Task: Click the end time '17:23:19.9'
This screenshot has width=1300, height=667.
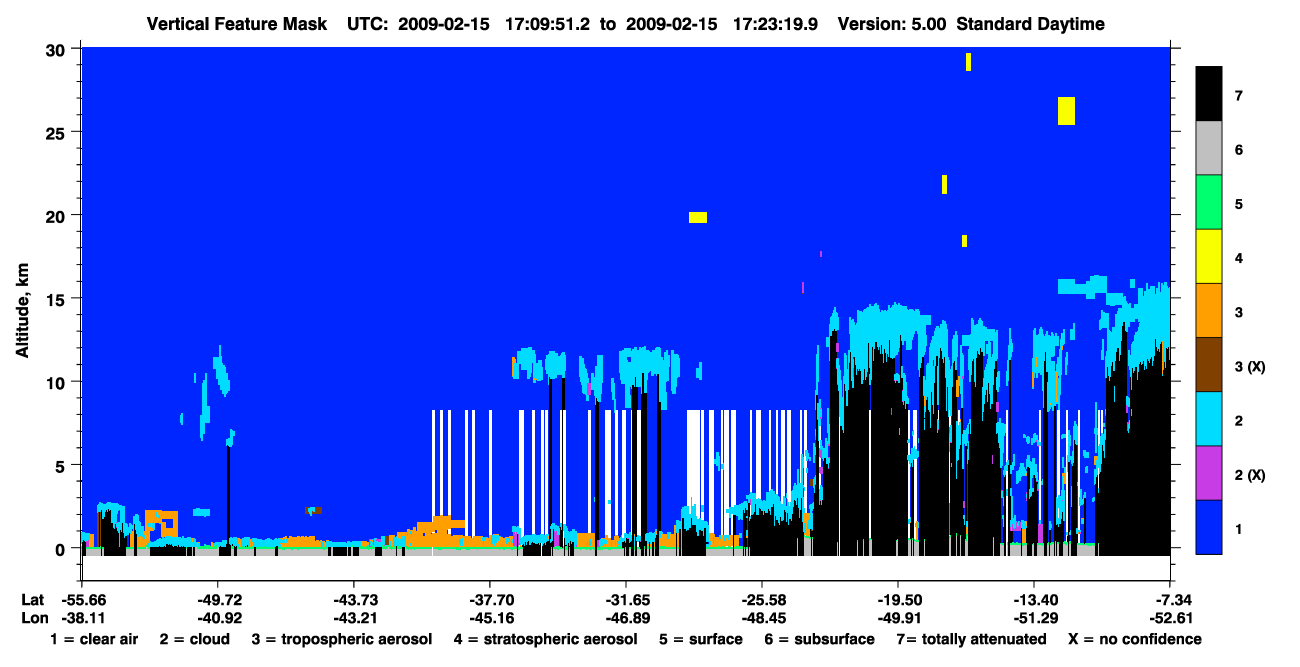Action: pyautogui.click(x=776, y=24)
